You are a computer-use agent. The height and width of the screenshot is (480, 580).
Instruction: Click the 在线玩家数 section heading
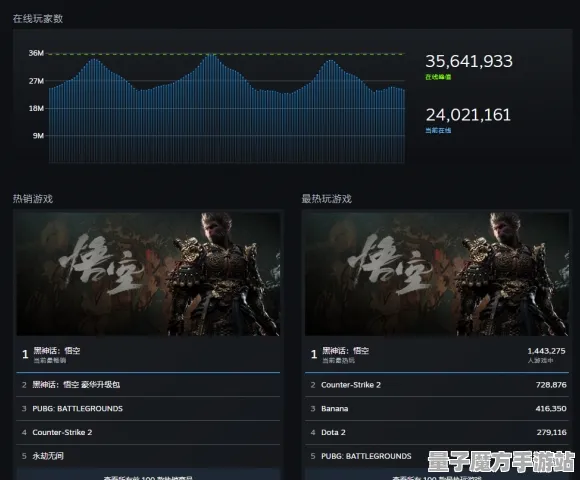[x=38, y=18]
